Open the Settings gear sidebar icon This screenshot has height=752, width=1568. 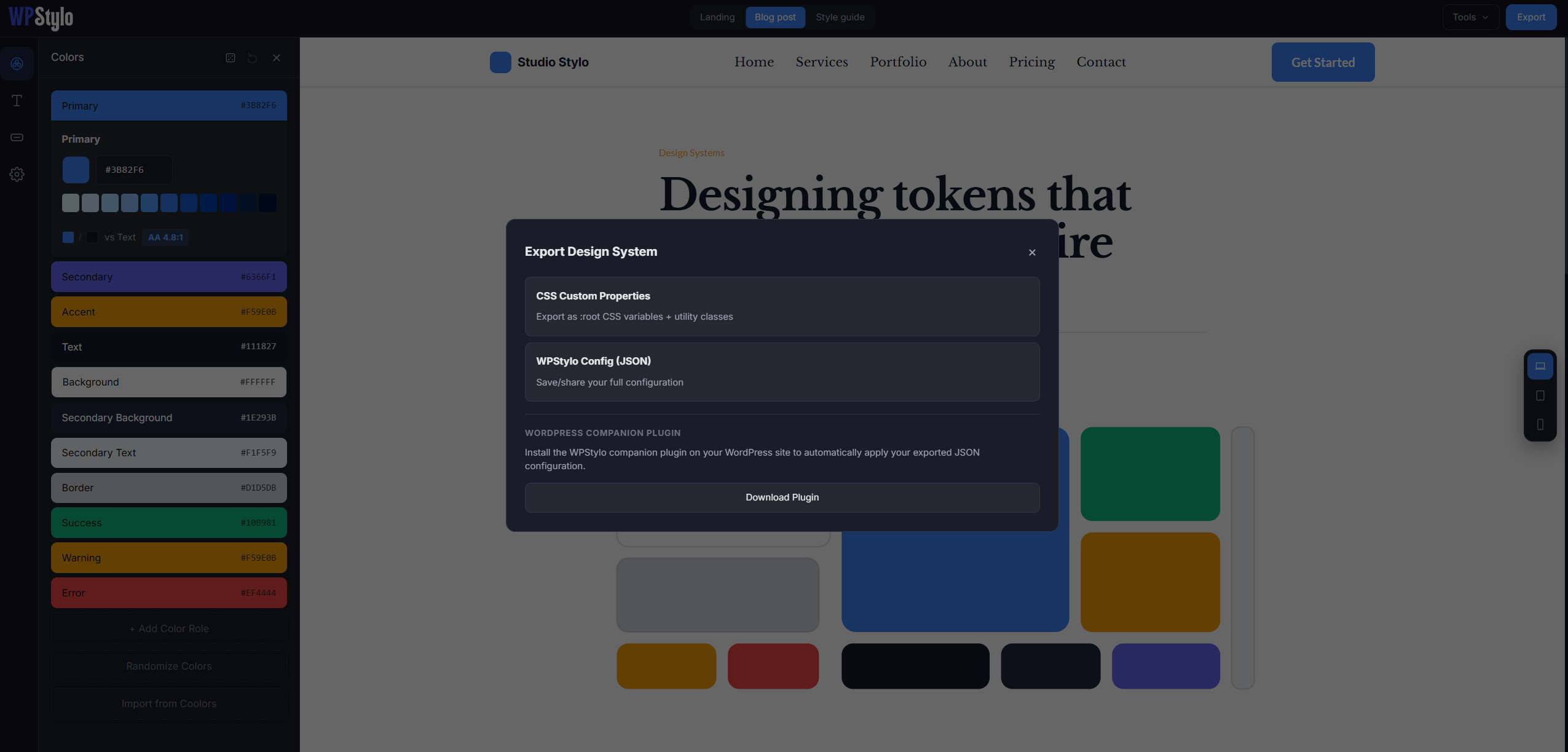point(17,174)
